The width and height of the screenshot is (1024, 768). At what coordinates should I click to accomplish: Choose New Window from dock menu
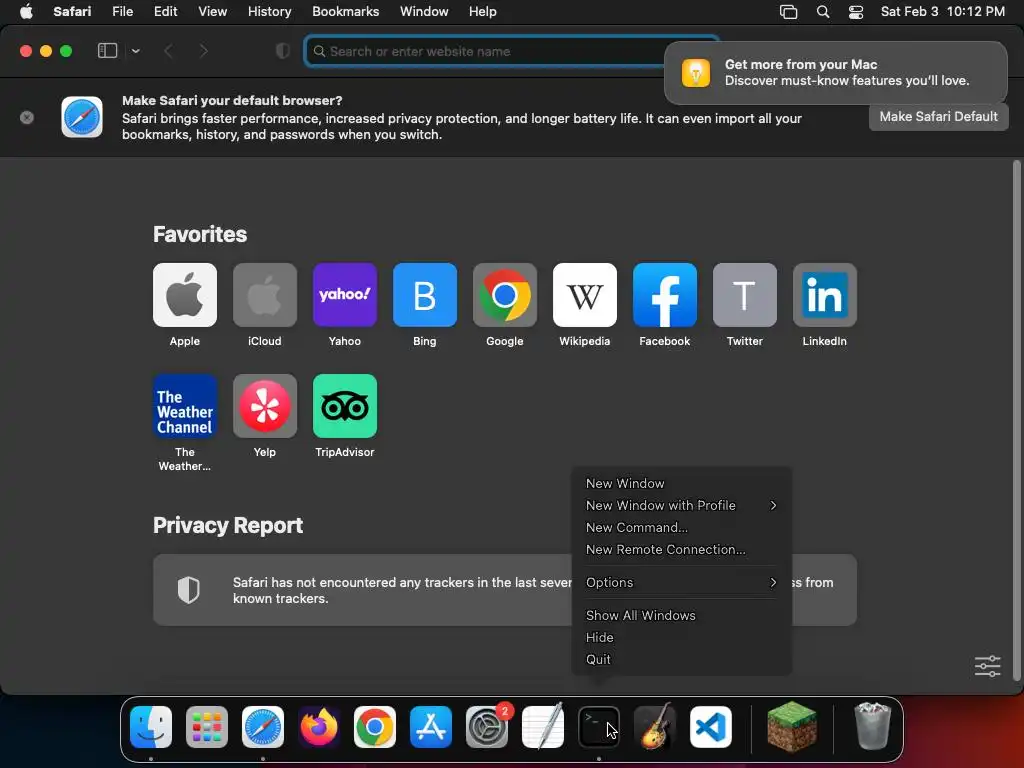point(681,483)
